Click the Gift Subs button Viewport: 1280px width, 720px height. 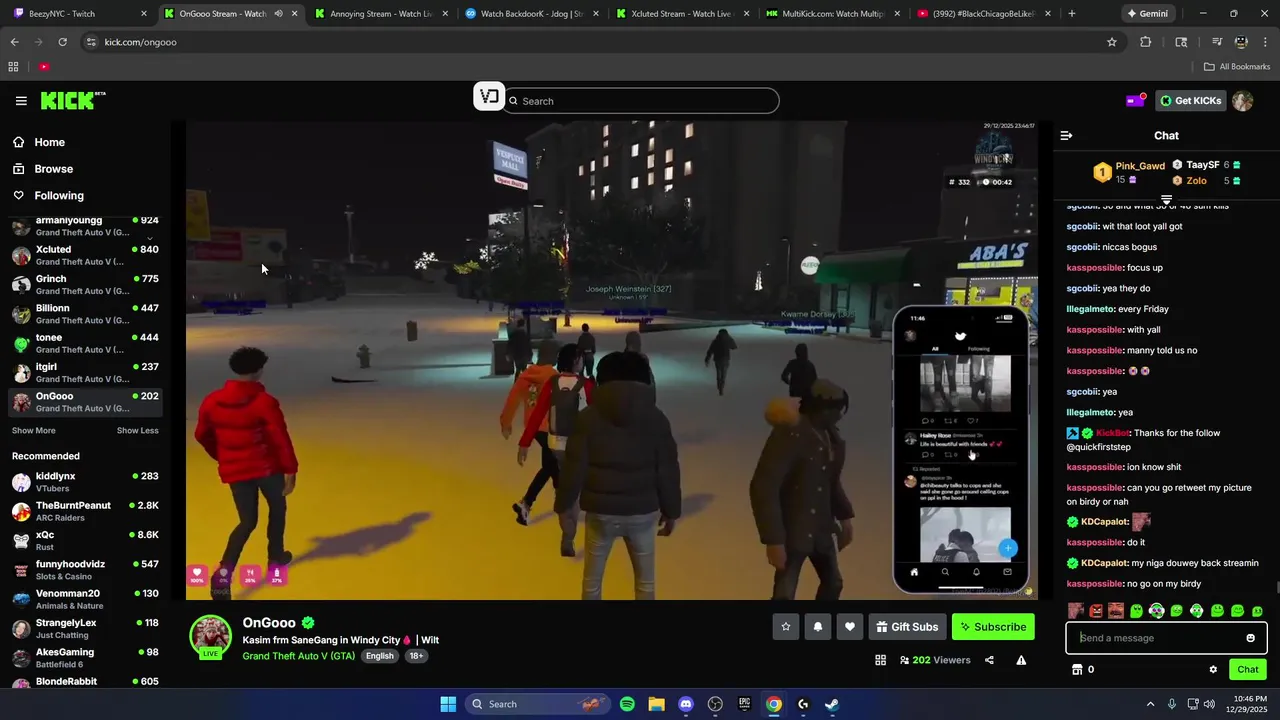tap(907, 627)
